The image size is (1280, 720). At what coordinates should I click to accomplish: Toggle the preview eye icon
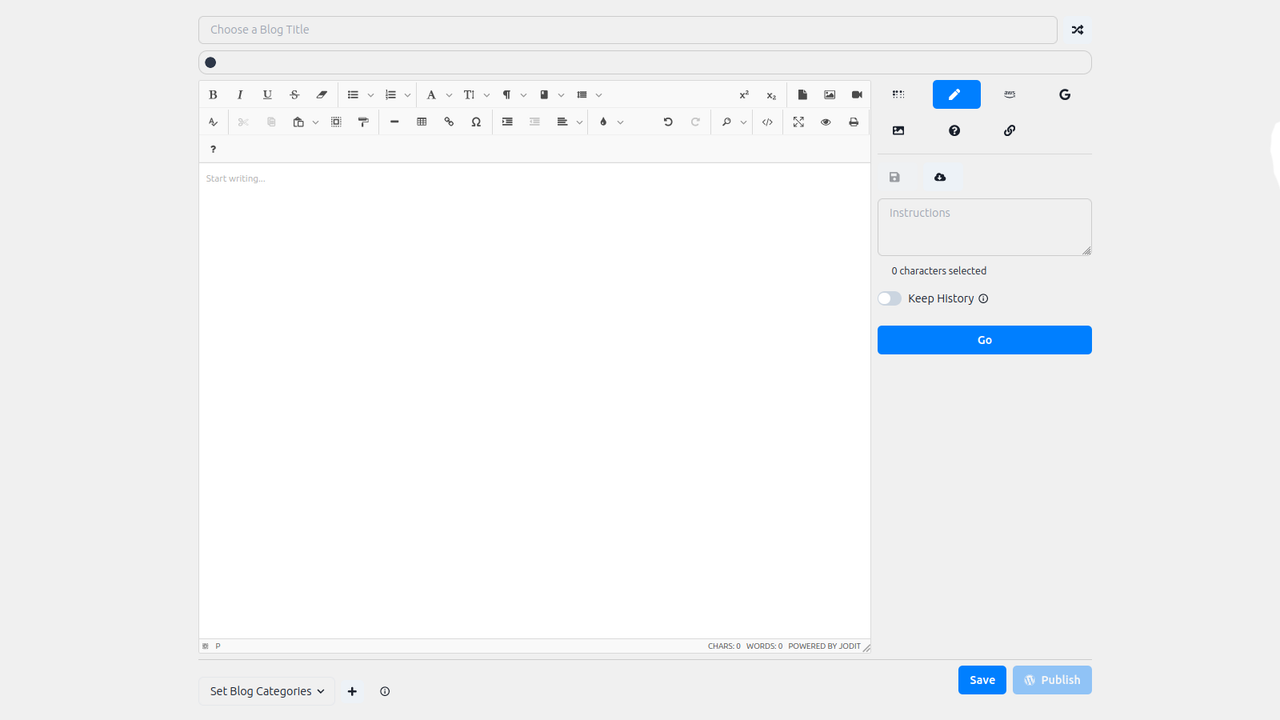(x=825, y=121)
